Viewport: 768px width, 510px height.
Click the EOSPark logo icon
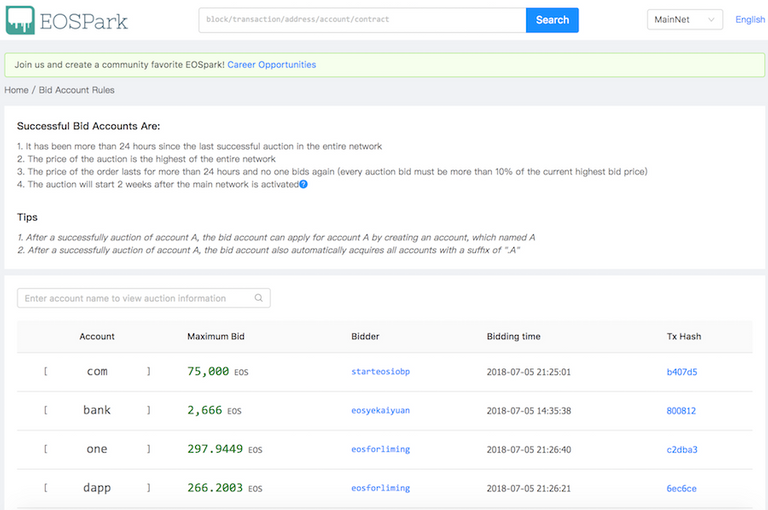coord(21,20)
